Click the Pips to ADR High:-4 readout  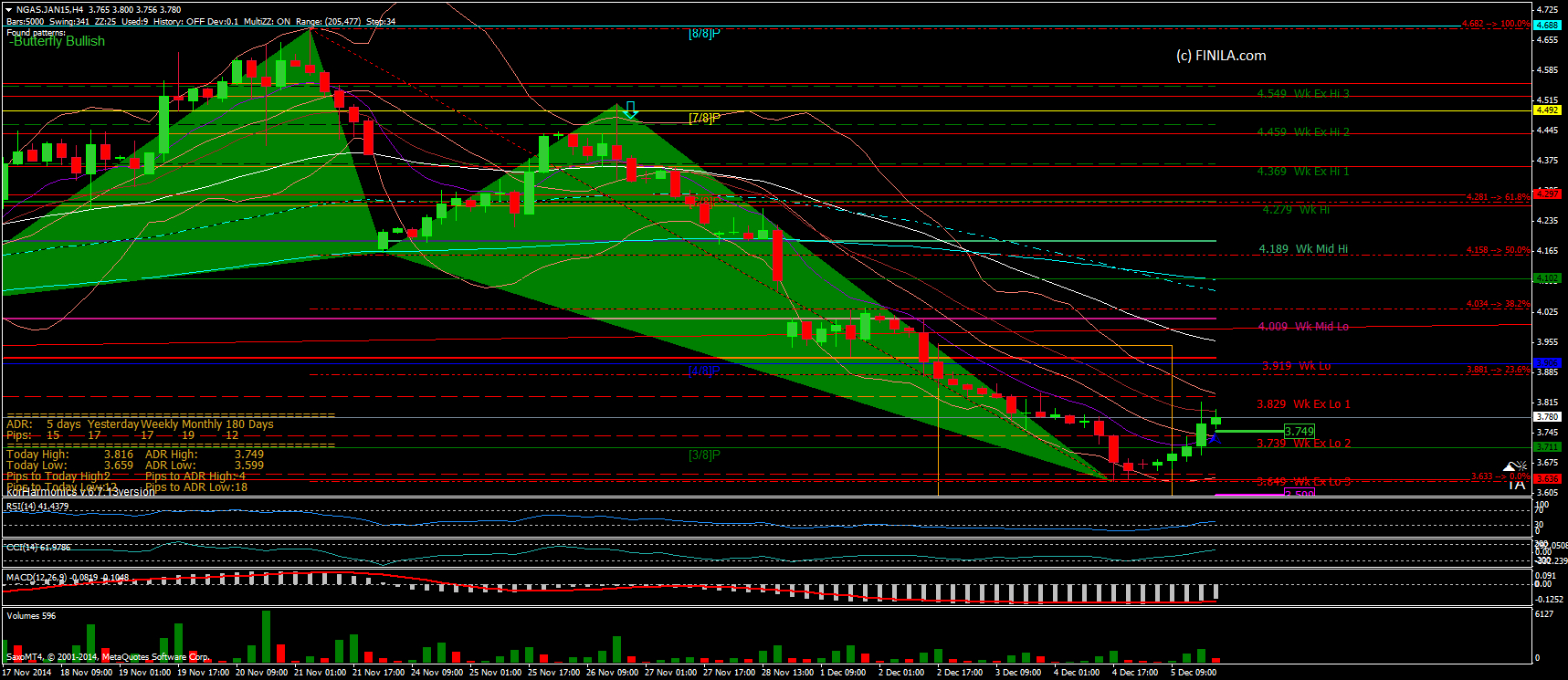point(195,476)
